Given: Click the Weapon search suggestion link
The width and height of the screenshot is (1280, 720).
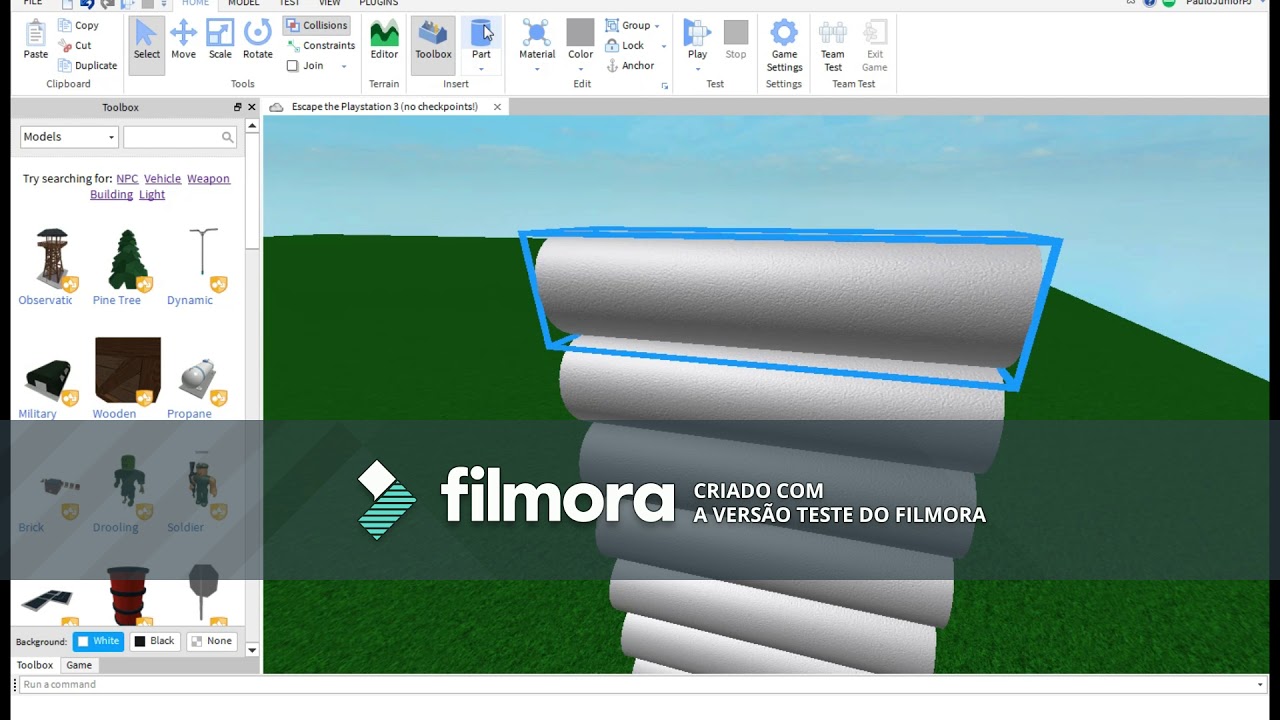Looking at the screenshot, I should 208,179.
